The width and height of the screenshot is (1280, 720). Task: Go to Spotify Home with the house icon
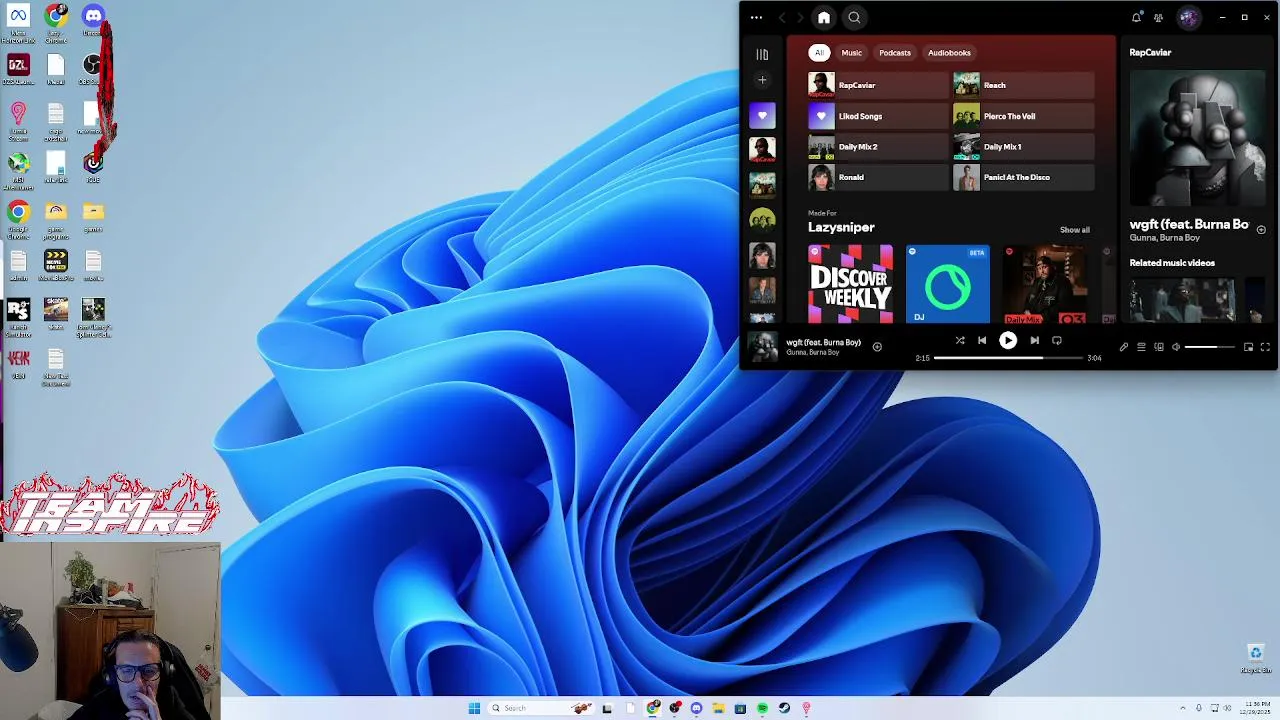pos(823,17)
